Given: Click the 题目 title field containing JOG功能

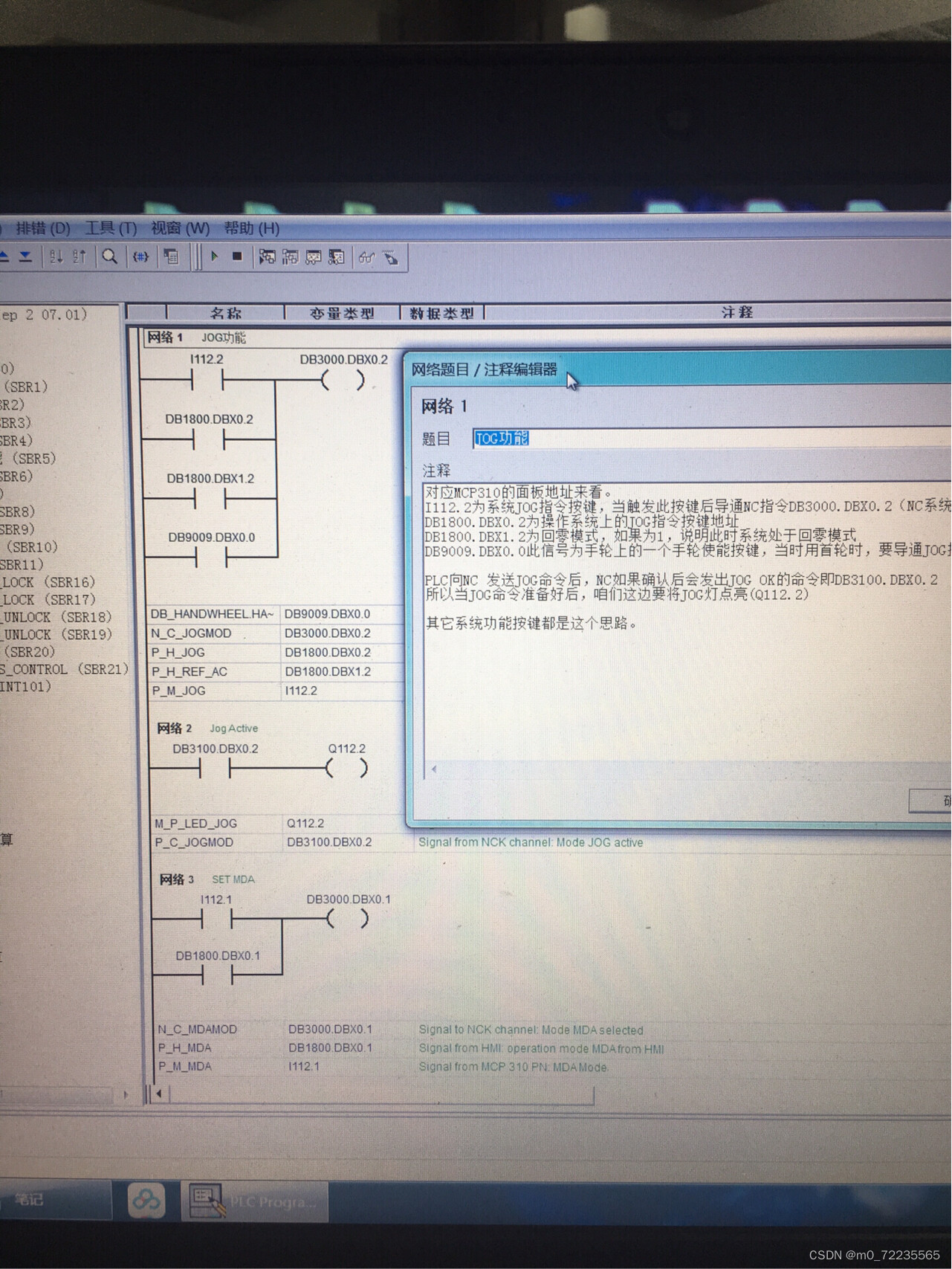Looking at the screenshot, I should [x=712, y=438].
